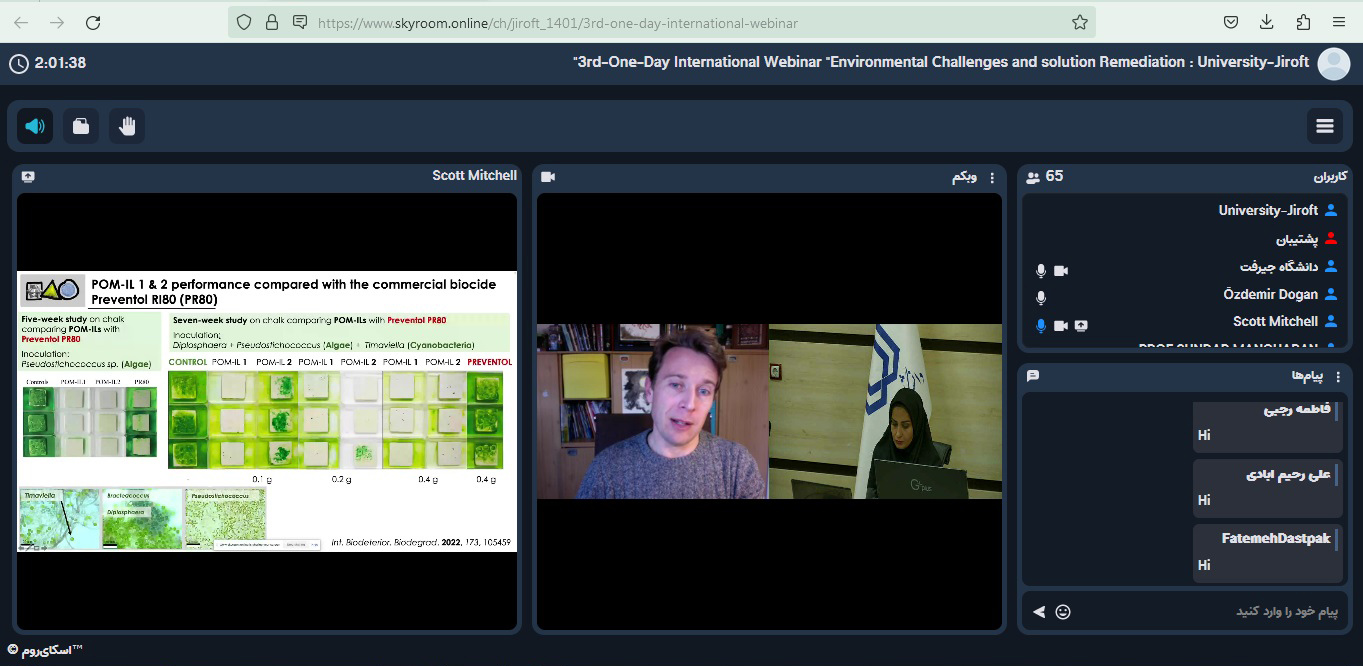Toggle the speaker audio button
Viewport: 1363px width, 666px height.
[x=35, y=126]
